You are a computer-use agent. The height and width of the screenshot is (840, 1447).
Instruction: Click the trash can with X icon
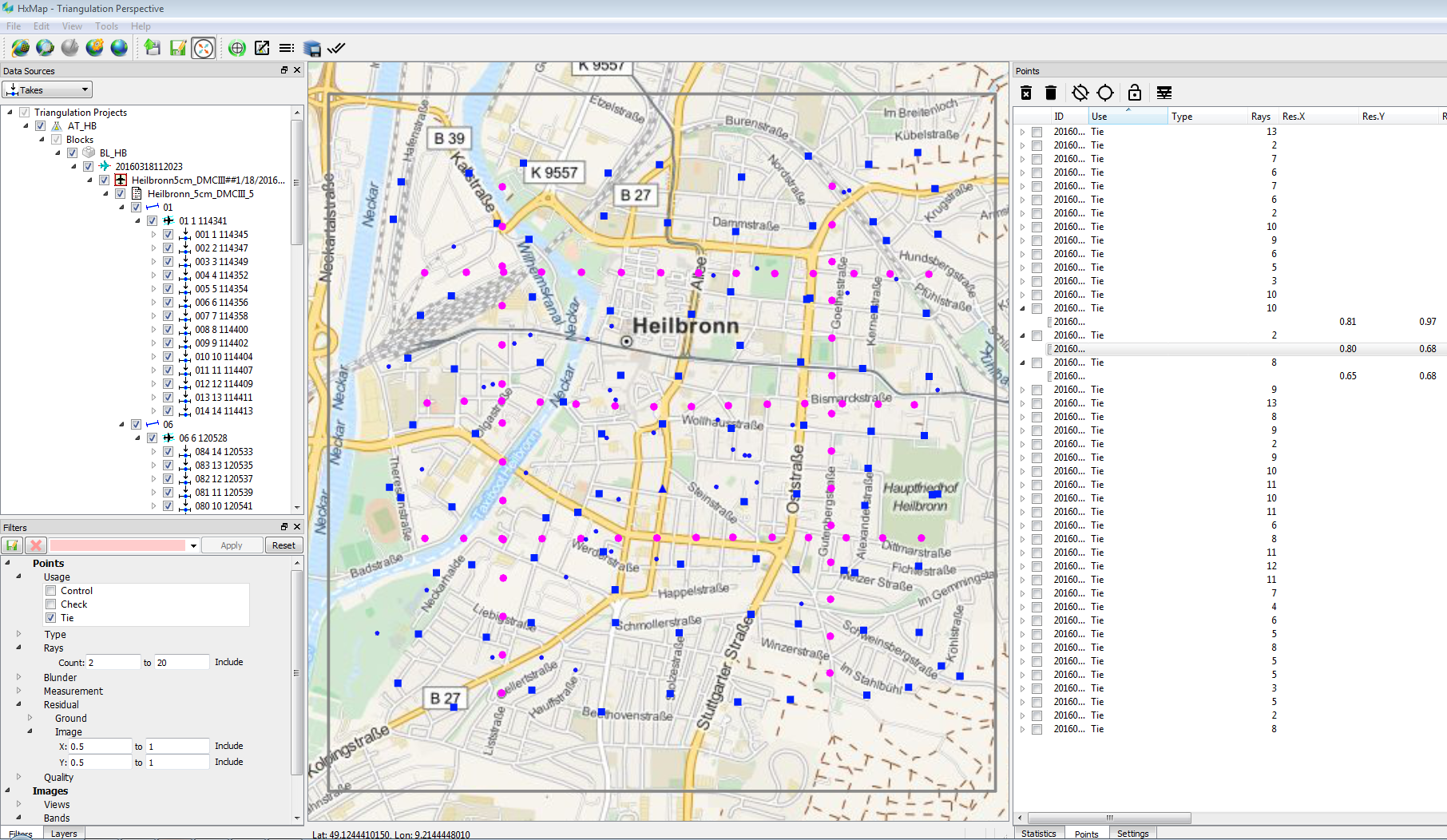(x=1026, y=93)
